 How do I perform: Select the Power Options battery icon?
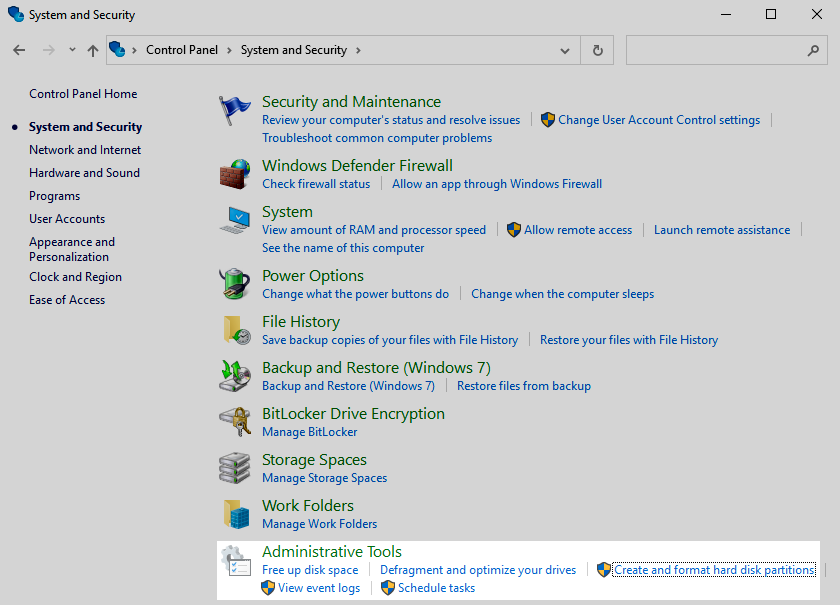point(235,284)
